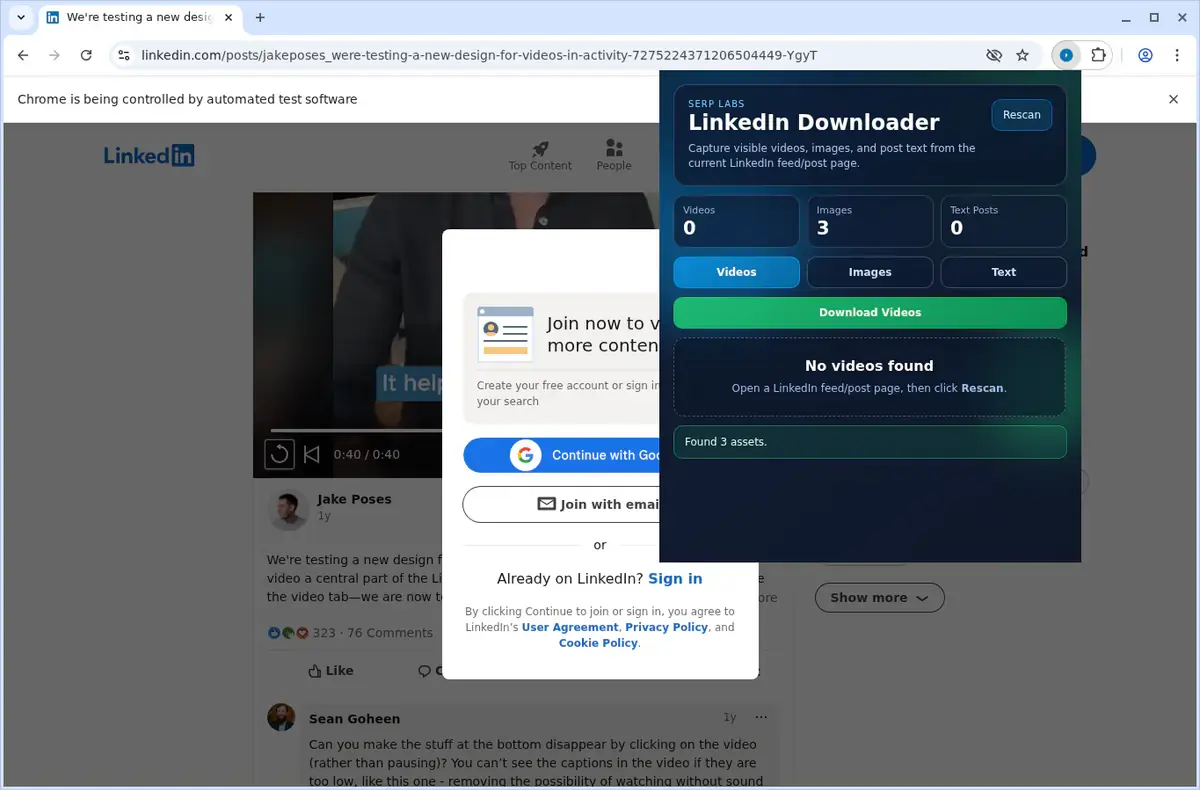Click the skip-to-start video control
Image resolution: width=1200 pixels, height=790 pixels.
(312, 454)
